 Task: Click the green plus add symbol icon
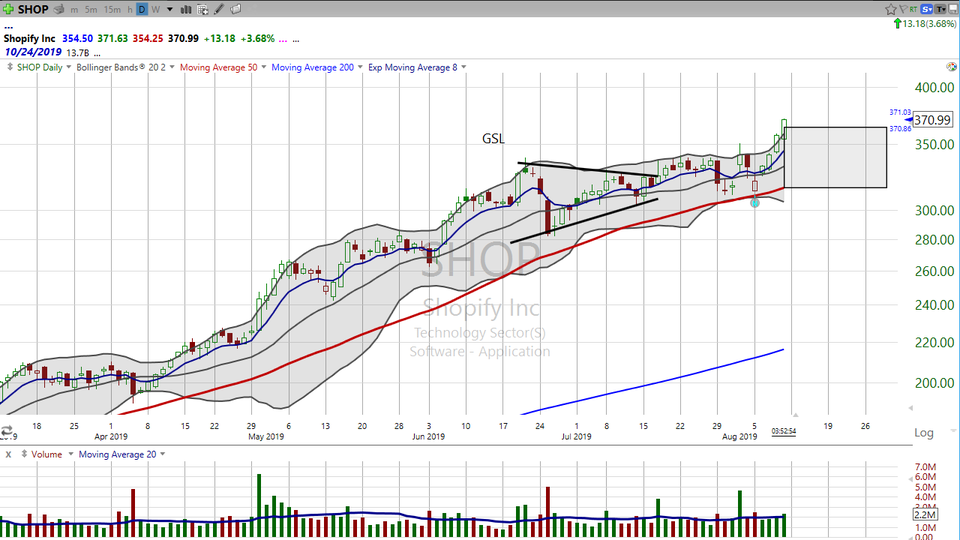point(9,9)
